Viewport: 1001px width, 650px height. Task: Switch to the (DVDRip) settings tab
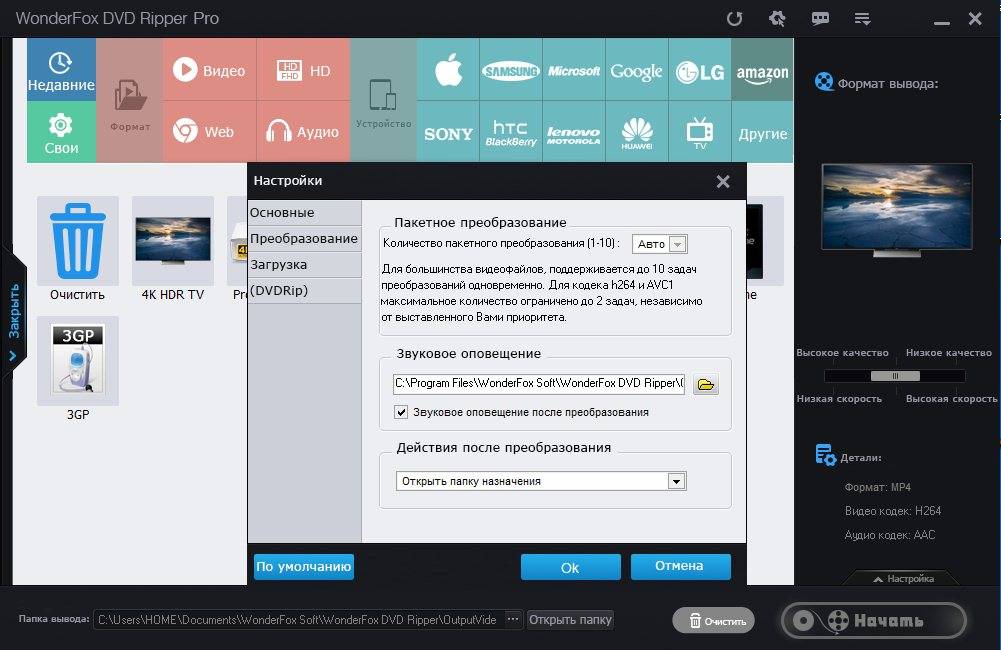pyautogui.click(x=305, y=291)
